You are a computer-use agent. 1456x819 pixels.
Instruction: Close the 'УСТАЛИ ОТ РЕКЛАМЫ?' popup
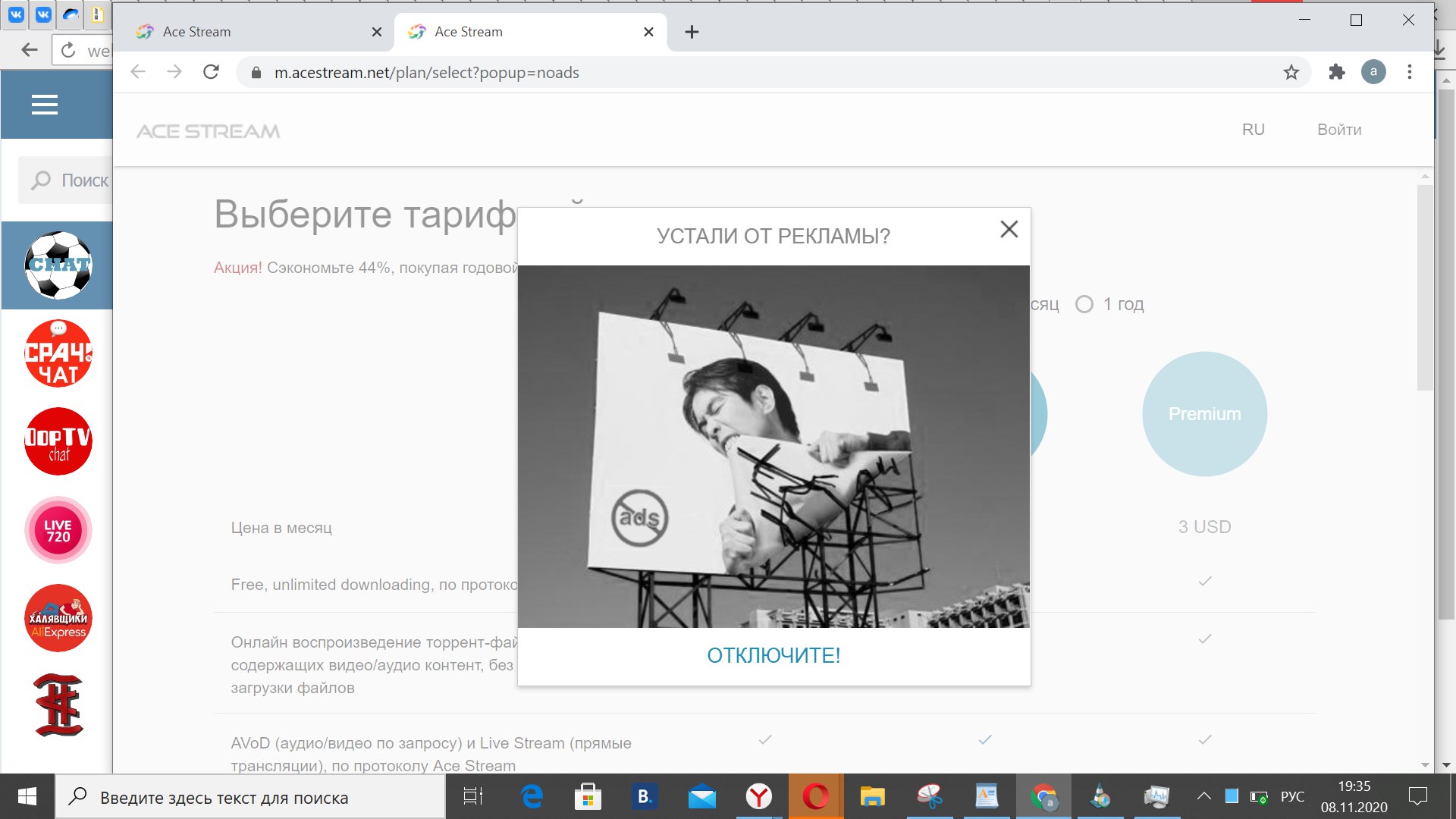[1009, 229]
